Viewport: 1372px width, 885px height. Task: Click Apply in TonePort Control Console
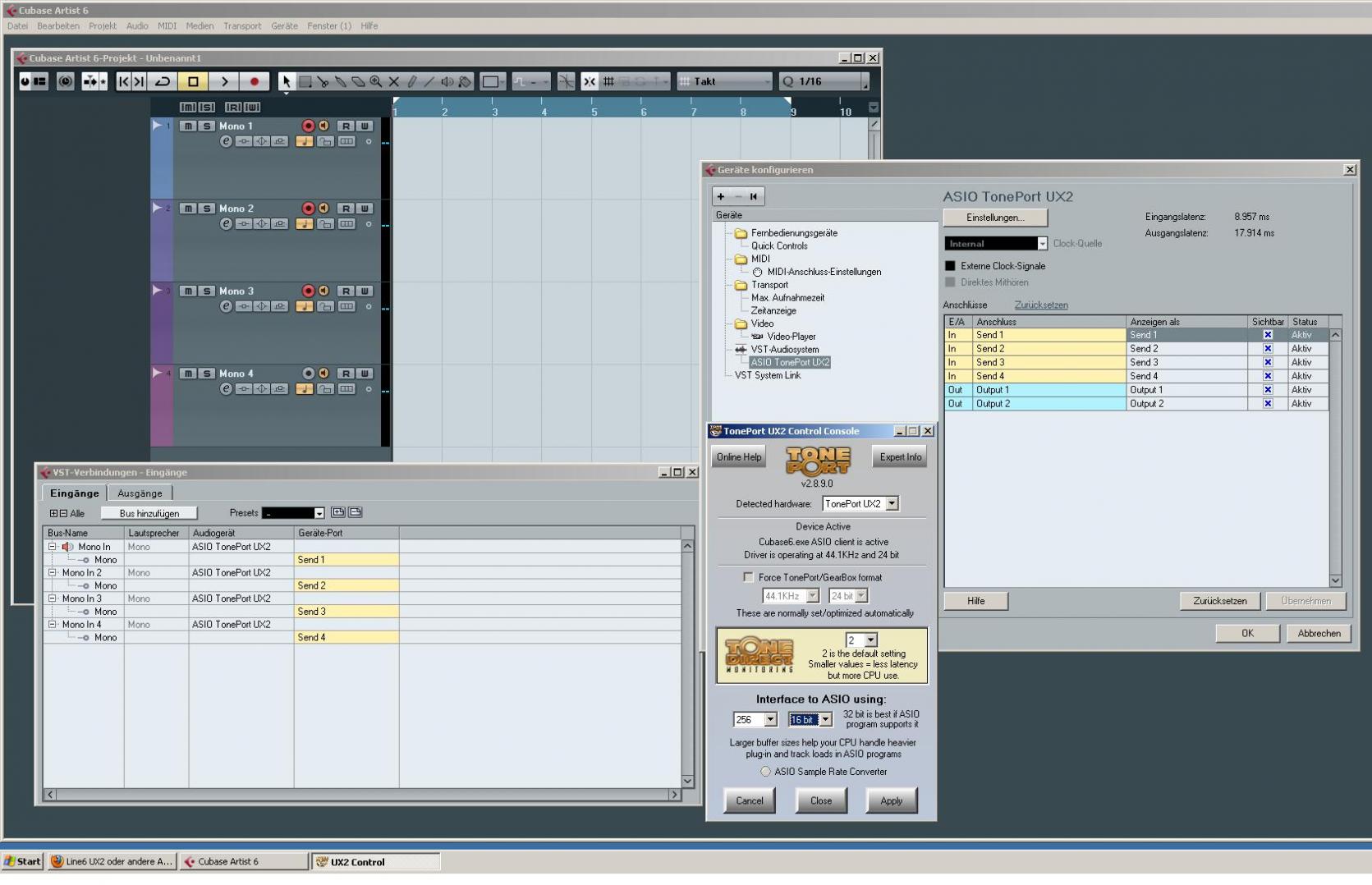(x=891, y=800)
